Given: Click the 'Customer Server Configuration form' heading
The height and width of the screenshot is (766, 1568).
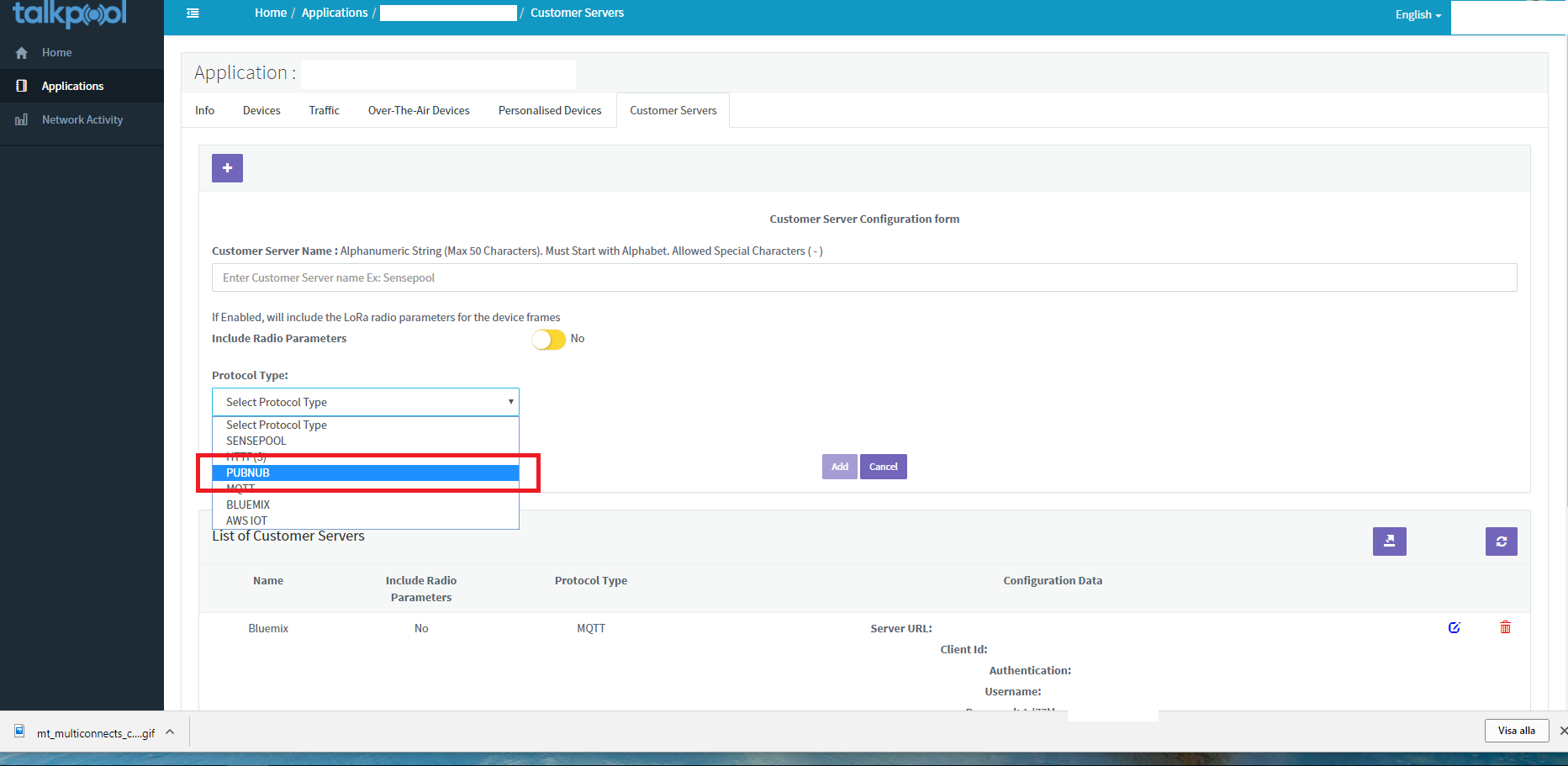Looking at the screenshot, I should click(x=864, y=219).
